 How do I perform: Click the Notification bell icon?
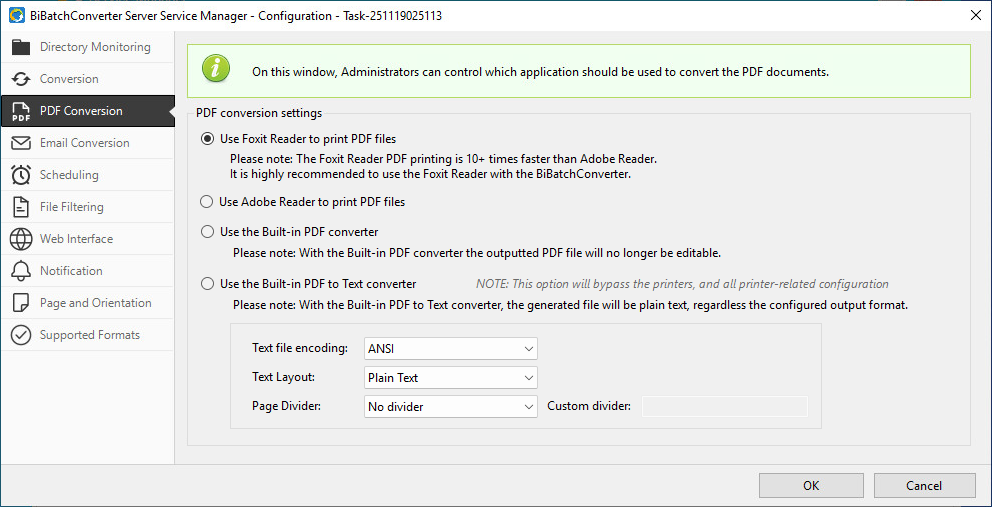pyautogui.click(x=21, y=271)
